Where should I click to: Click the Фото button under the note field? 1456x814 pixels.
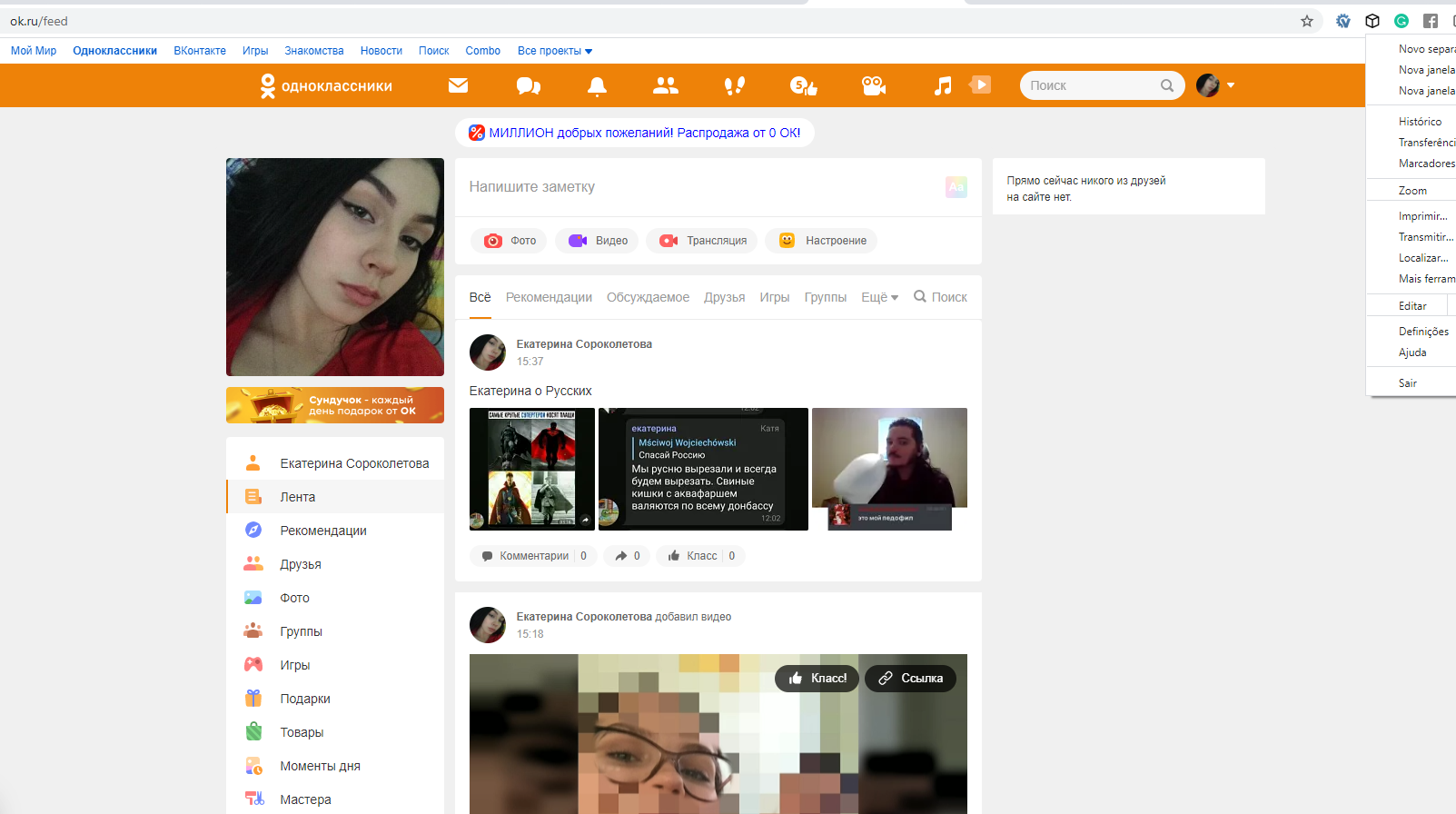coord(509,241)
